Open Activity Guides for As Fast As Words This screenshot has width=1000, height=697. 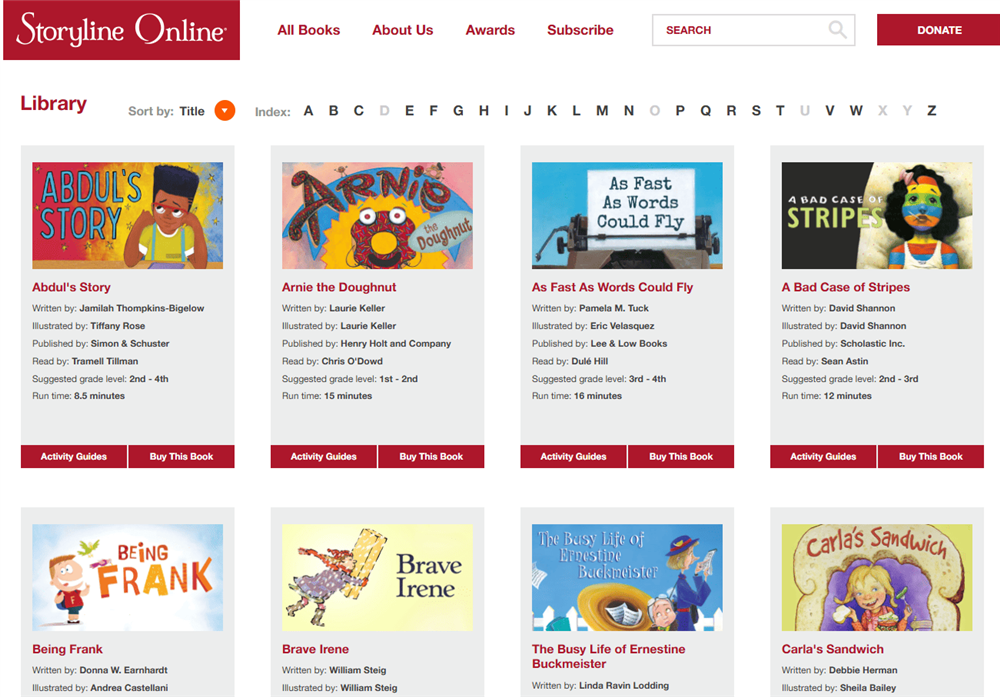573,457
